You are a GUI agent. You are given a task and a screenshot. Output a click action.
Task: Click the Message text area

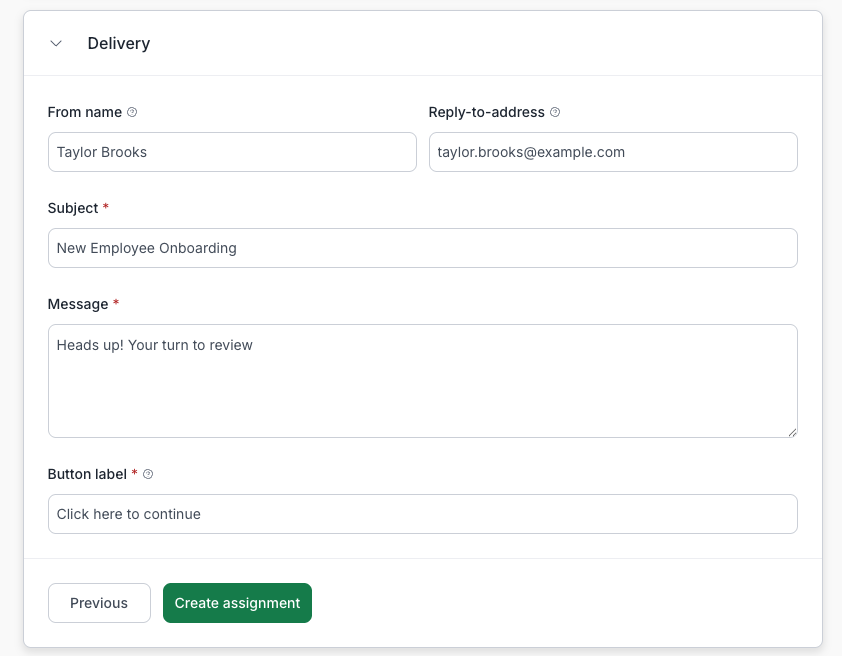pos(422,380)
